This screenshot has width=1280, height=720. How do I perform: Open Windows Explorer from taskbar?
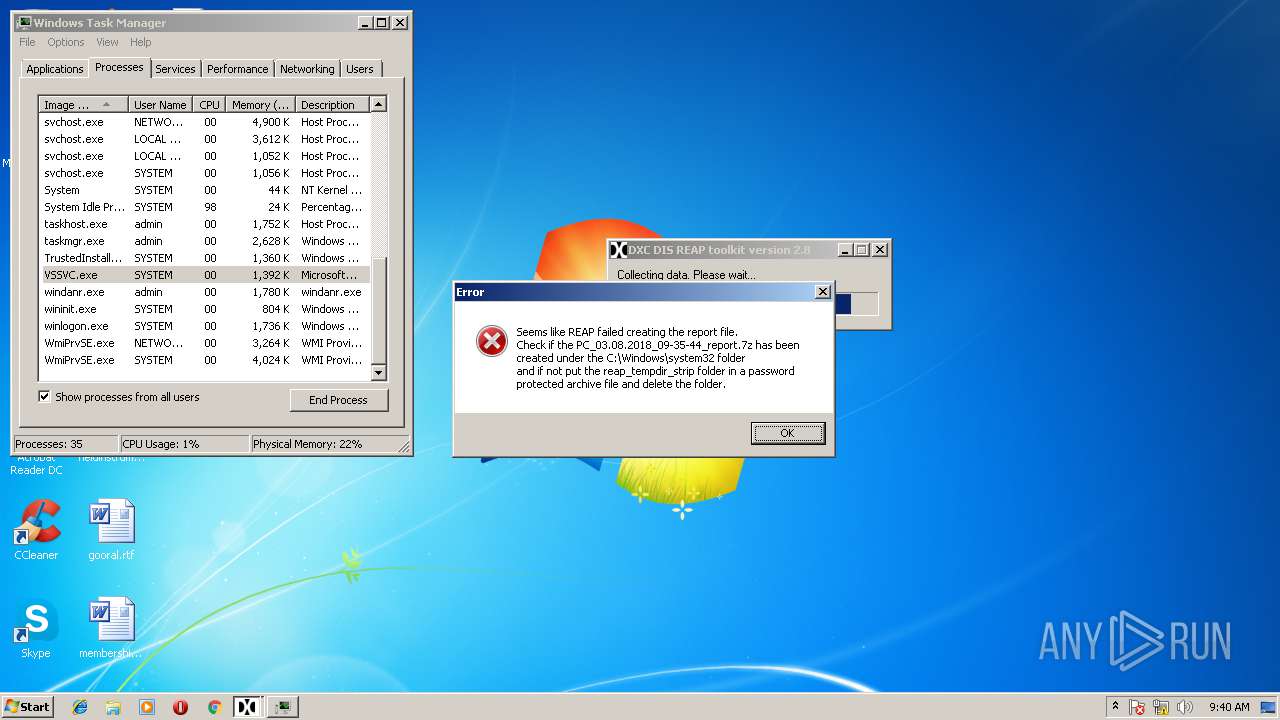click(113, 707)
